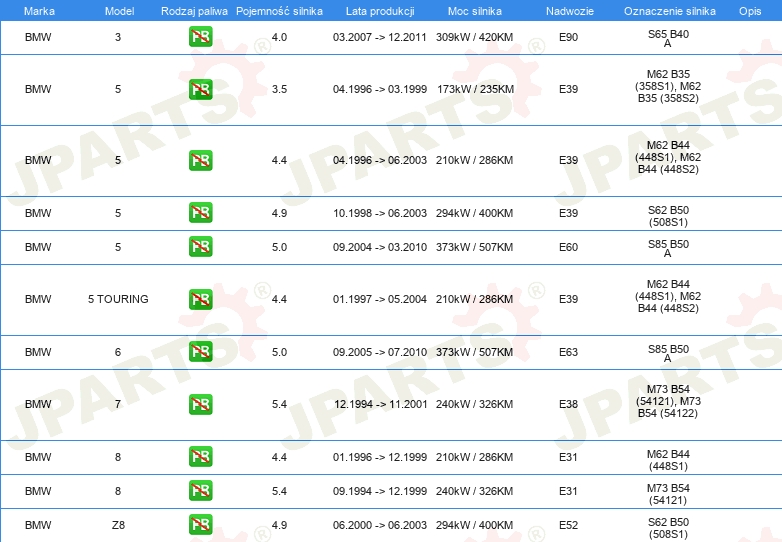Click production dates 03.2007 -> 12.2011
782x542 pixels.
380,37
